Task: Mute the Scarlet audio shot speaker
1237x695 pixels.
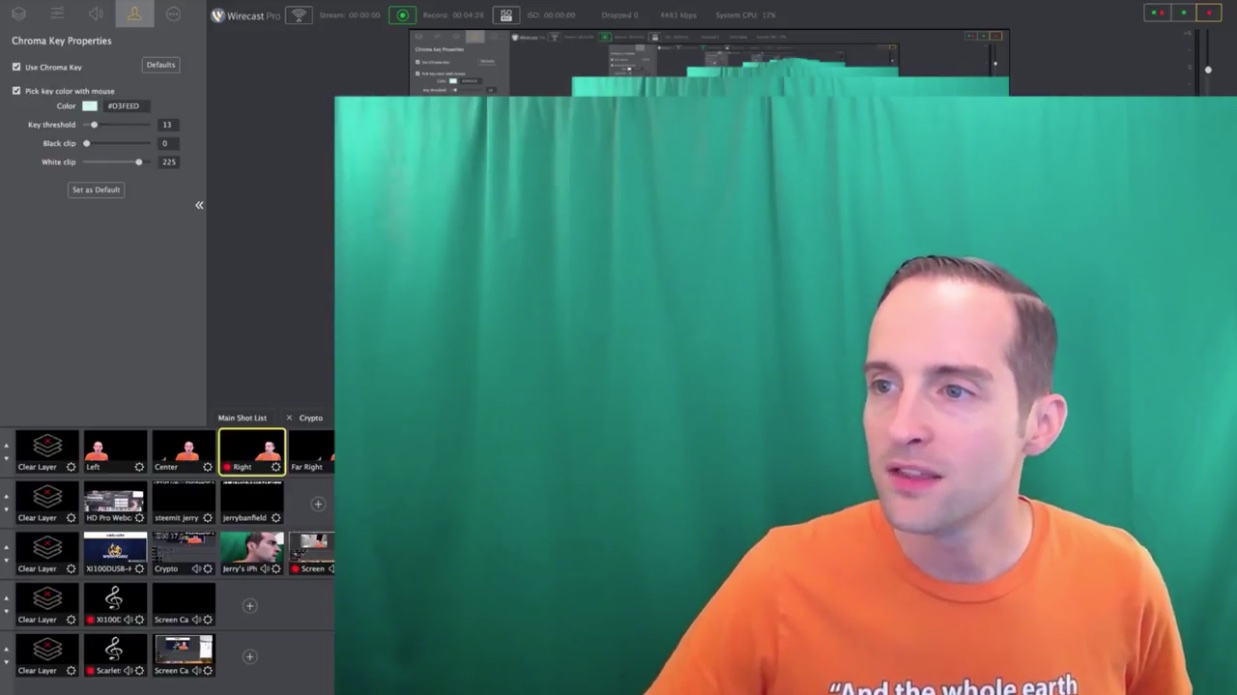Action: (128, 671)
